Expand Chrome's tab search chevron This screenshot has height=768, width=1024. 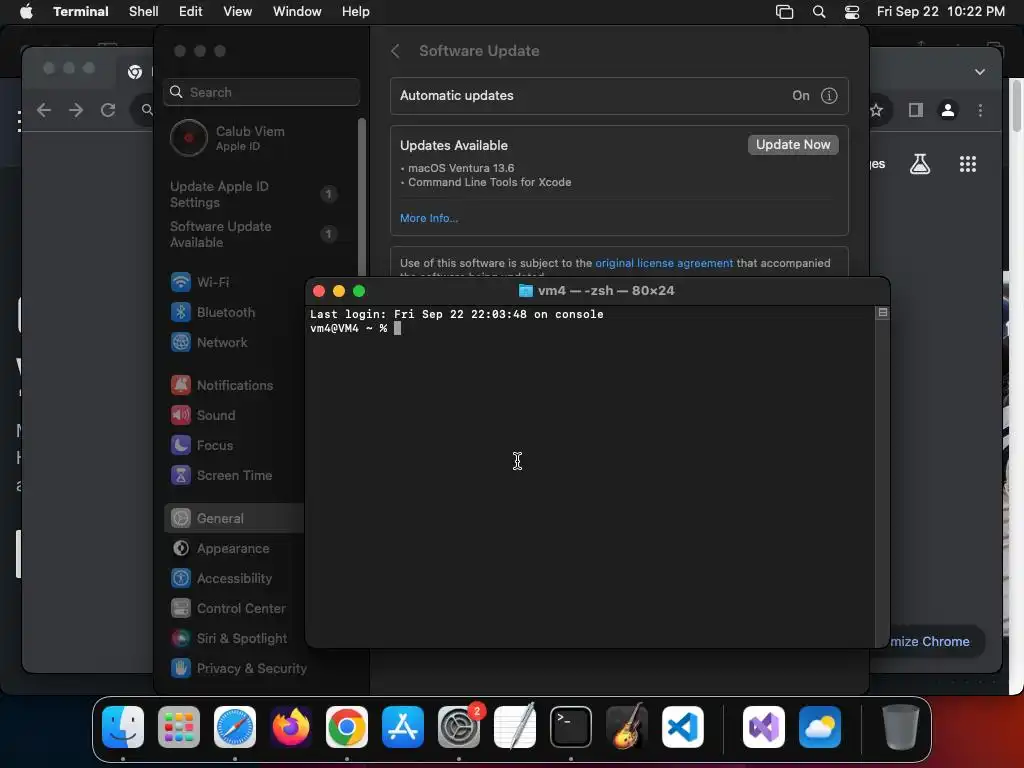(980, 72)
